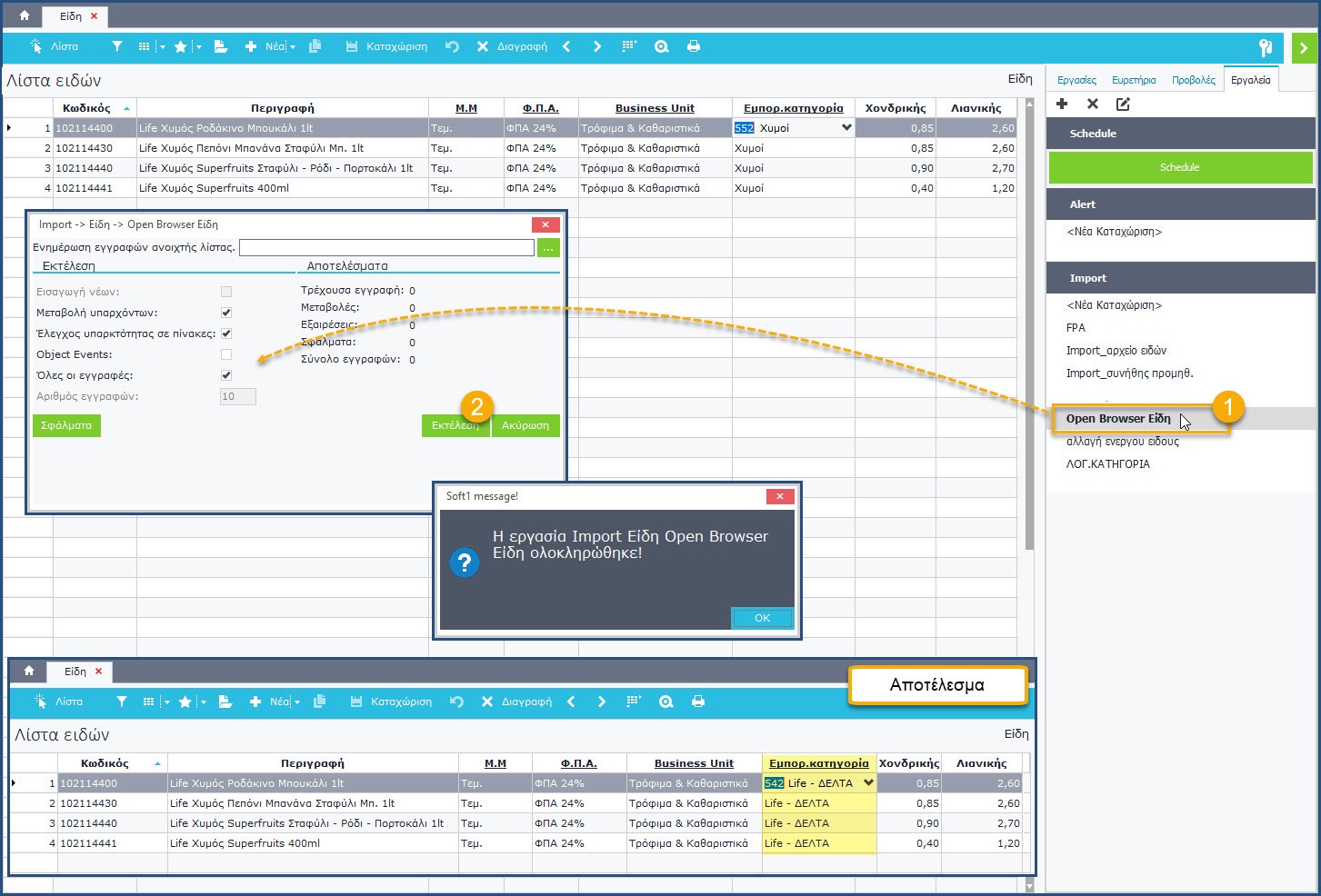The height and width of the screenshot is (896, 1321).
Task: Open the 552 Χυμοί category dropdown
Action: pyautogui.click(x=846, y=128)
